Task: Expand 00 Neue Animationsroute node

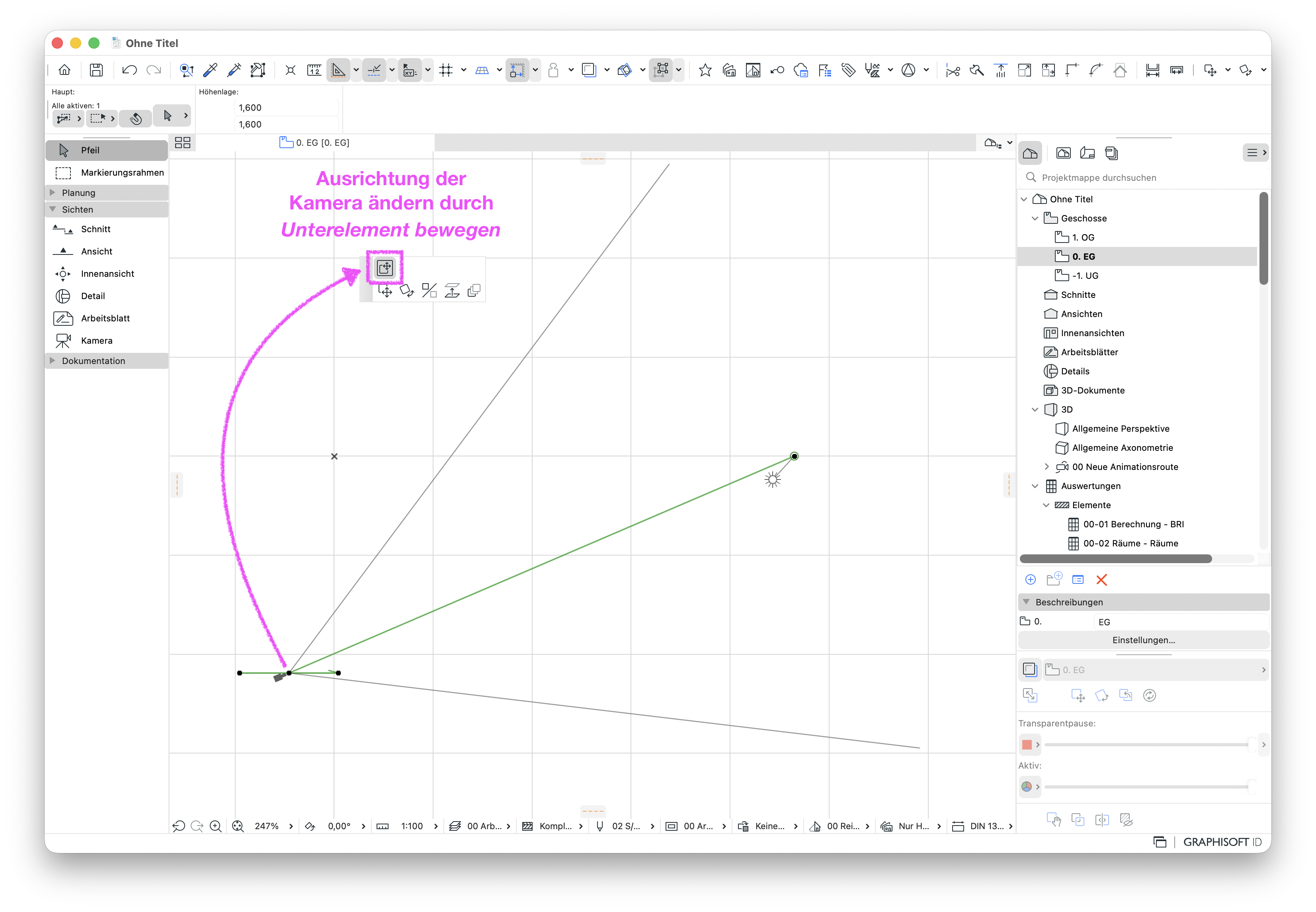Action: (1047, 467)
